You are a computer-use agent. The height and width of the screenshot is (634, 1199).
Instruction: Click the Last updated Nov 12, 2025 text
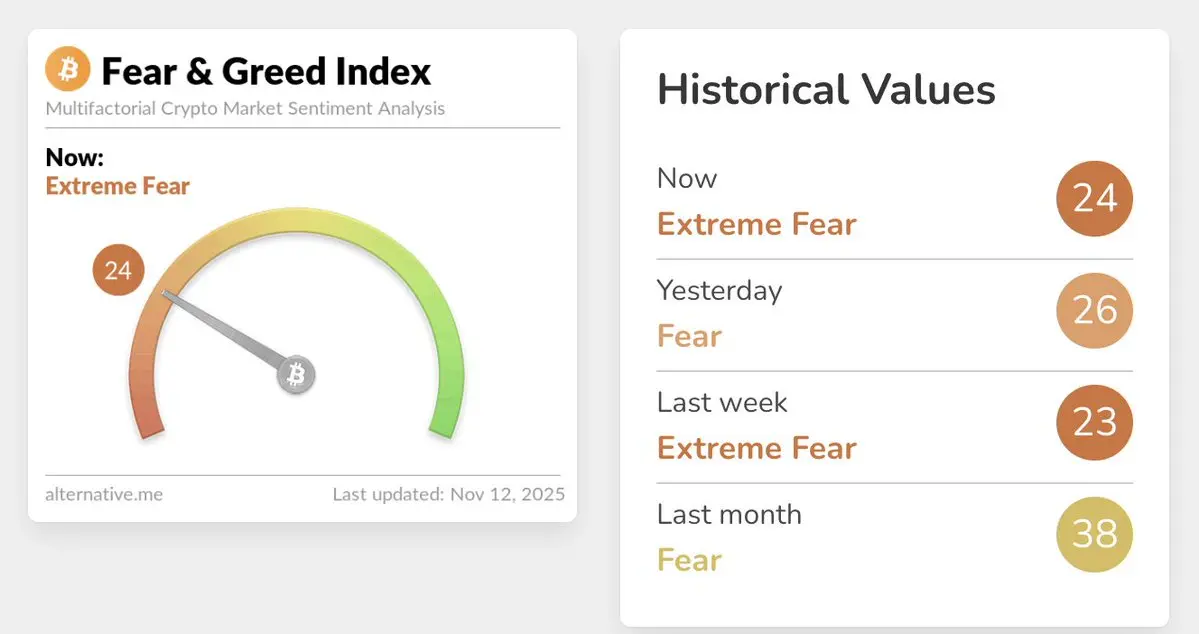coord(449,494)
